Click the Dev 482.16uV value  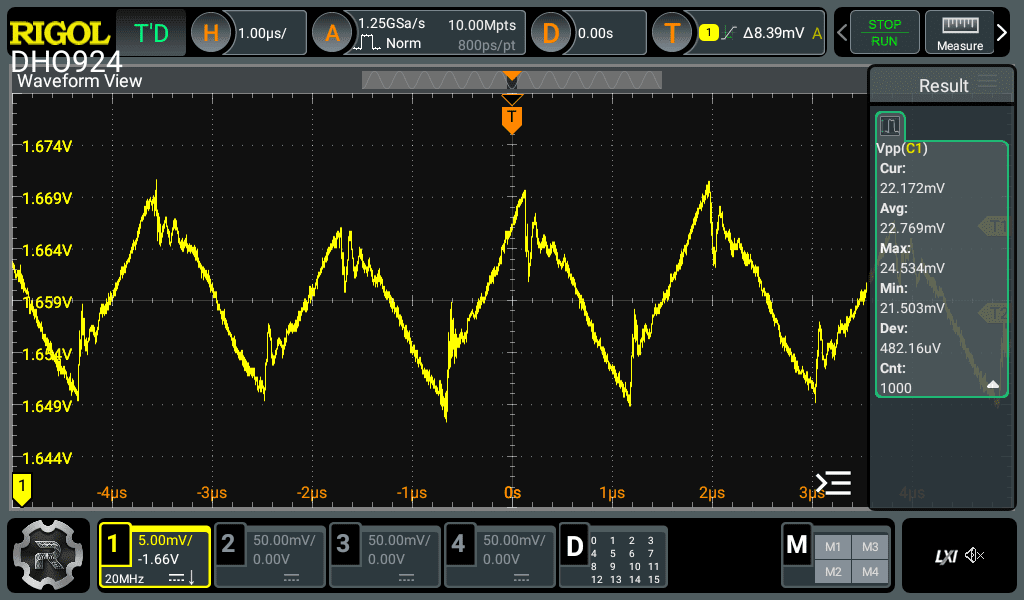tap(910, 348)
